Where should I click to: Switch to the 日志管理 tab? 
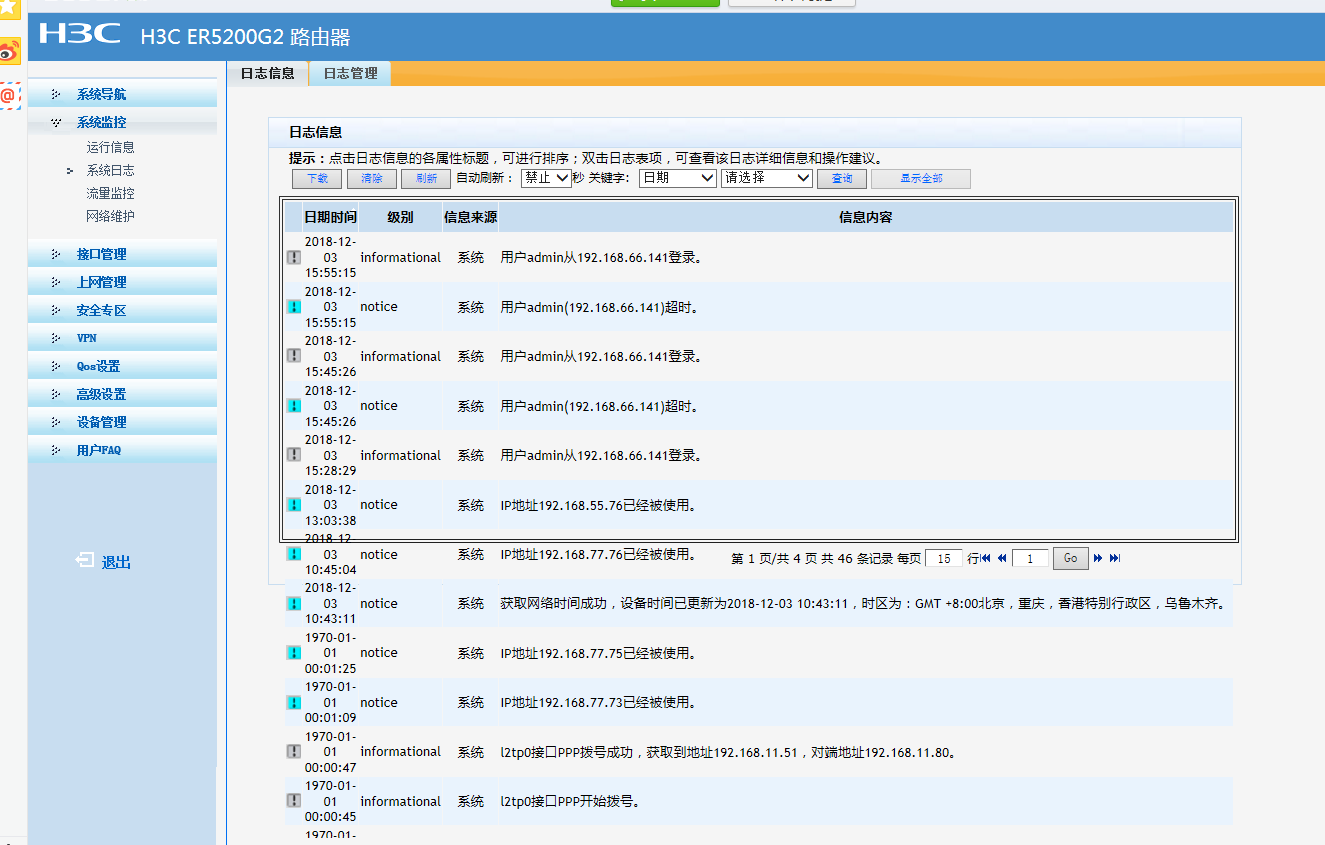(350, 73)
